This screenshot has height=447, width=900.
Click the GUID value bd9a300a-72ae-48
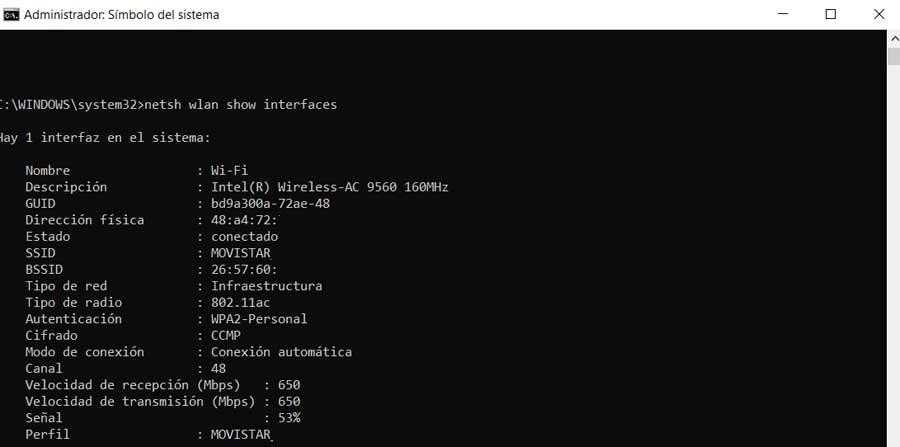point(270,203)
